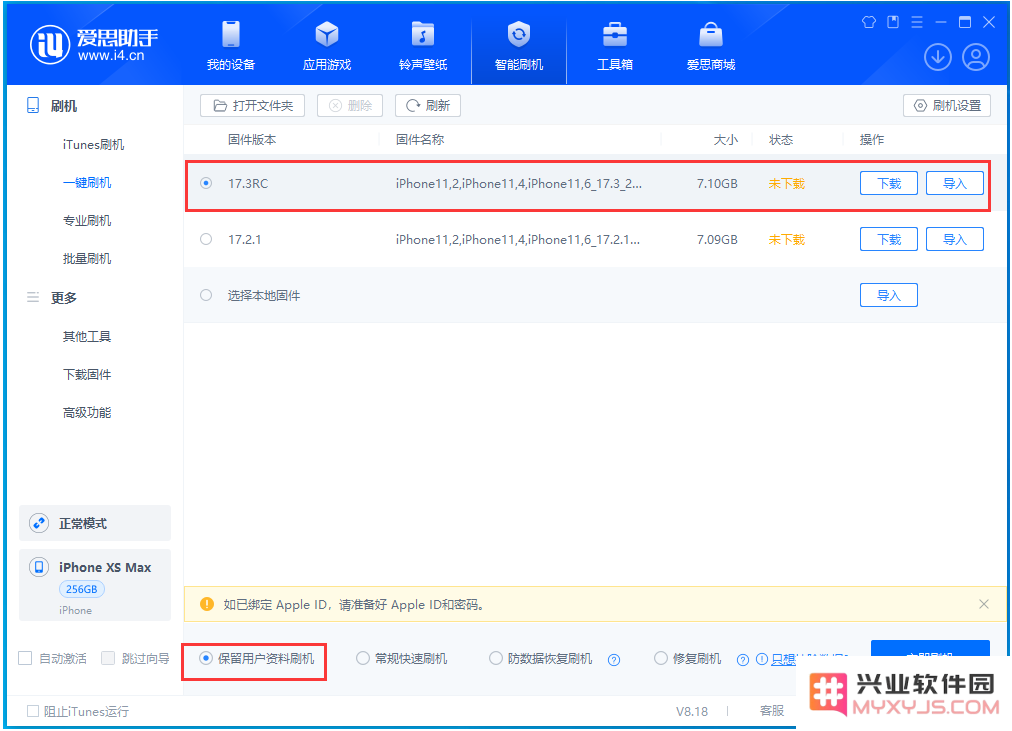Image resolution: width=1012 pixels, height=731 pixels.
Task: Click the Apple ID warning exclamation icon
Action: pyautogui.click(x=207, y=604)
